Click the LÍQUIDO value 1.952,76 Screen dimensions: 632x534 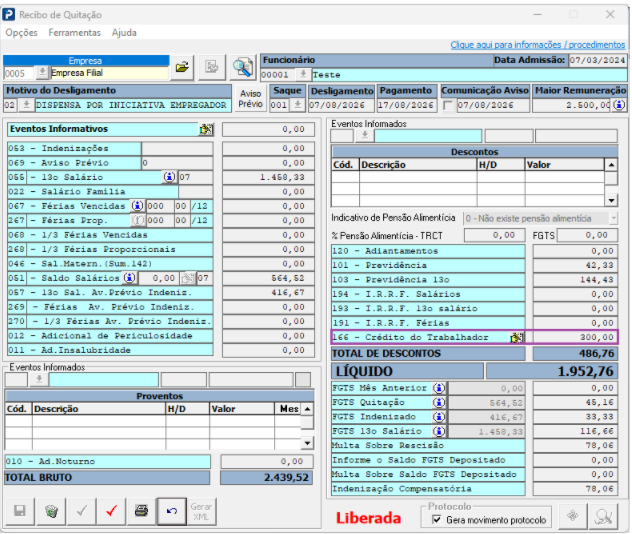pyautogui.click(x=552, y=371)
